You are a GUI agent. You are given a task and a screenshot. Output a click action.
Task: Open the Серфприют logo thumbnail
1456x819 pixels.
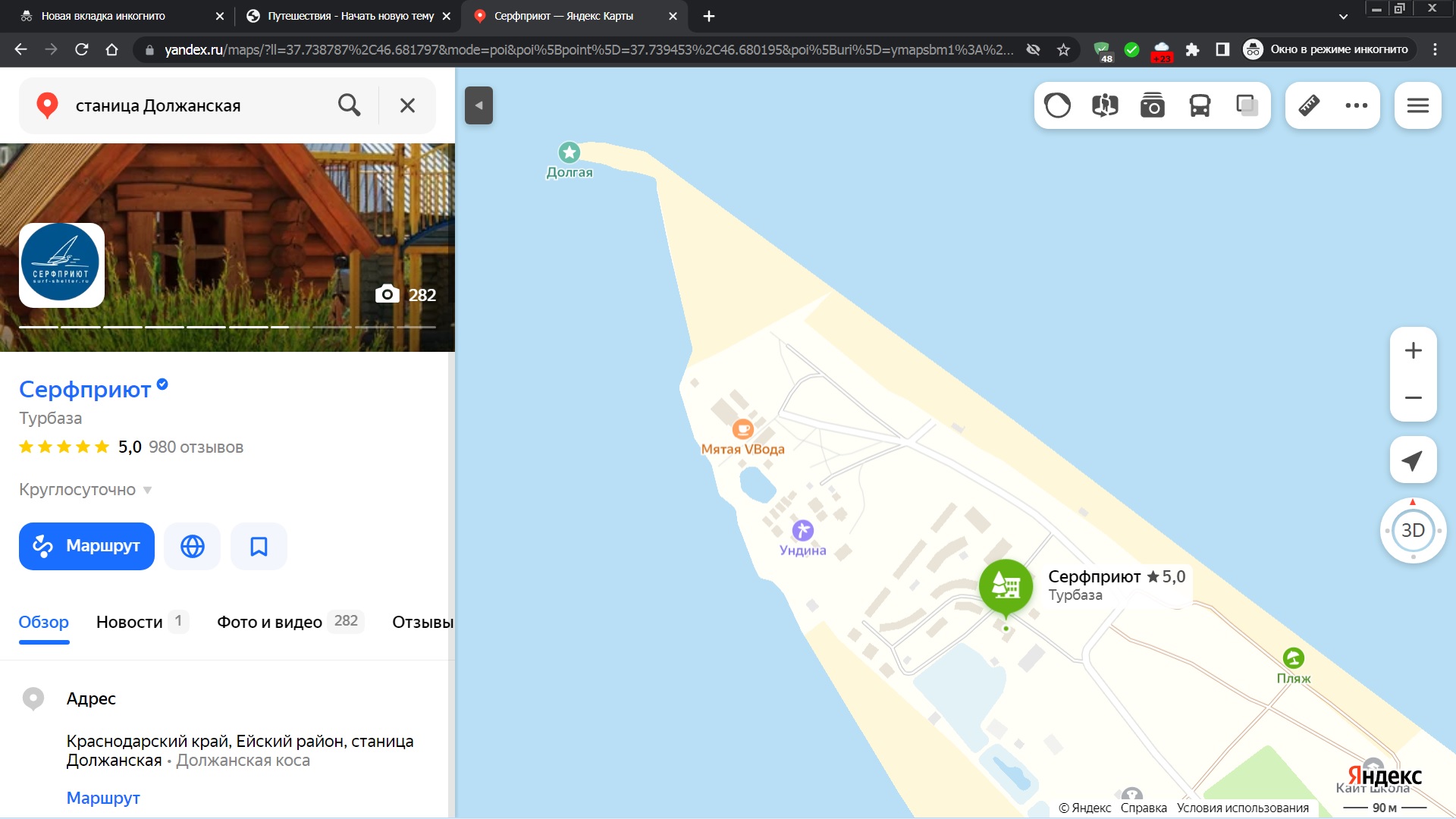click(x=61, y=265)
